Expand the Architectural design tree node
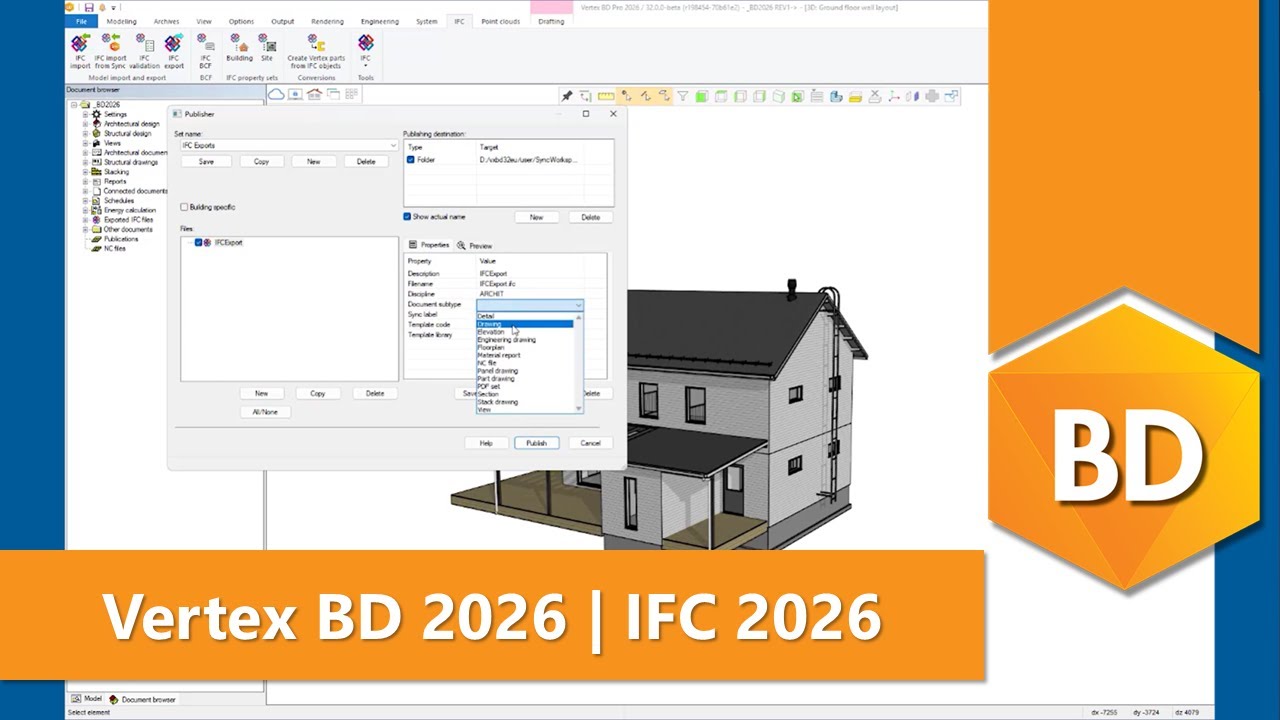 (x=86, y=124)
